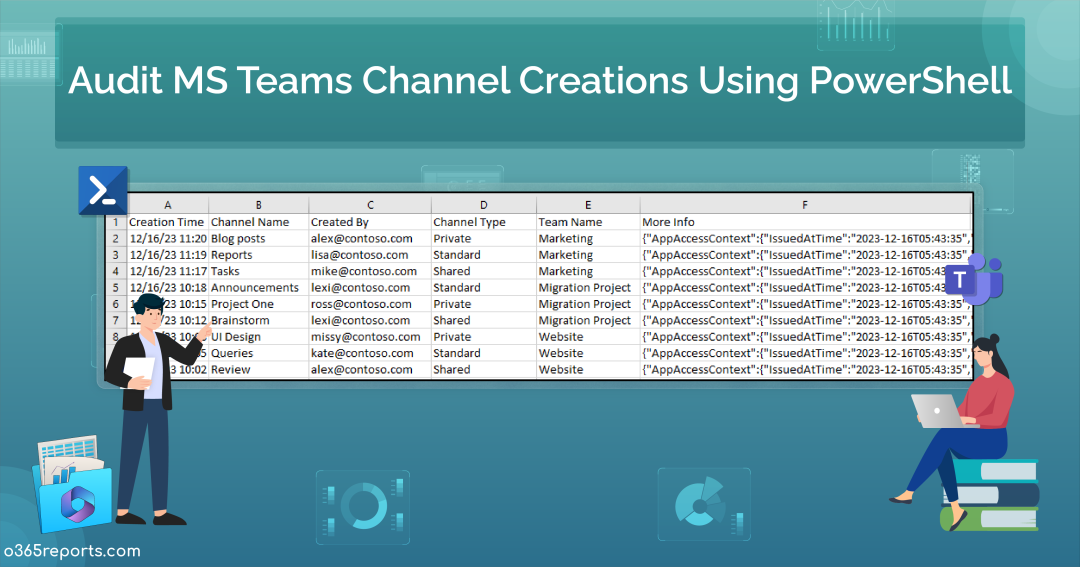Click the "Queries" channel cell
This screenshot has height=567, width=1080.
click(x=258, y=353)
